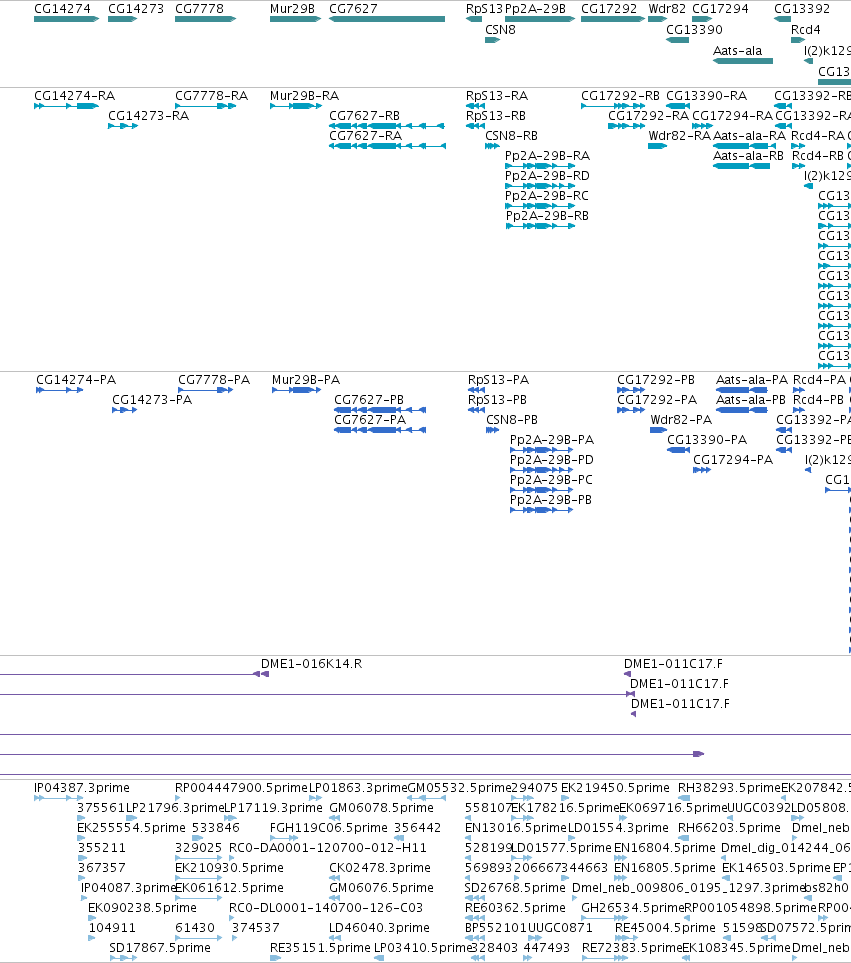Click the CSN8-PB protein label
Viewport: 851px width, 963px height.
(x=512, y=419)
